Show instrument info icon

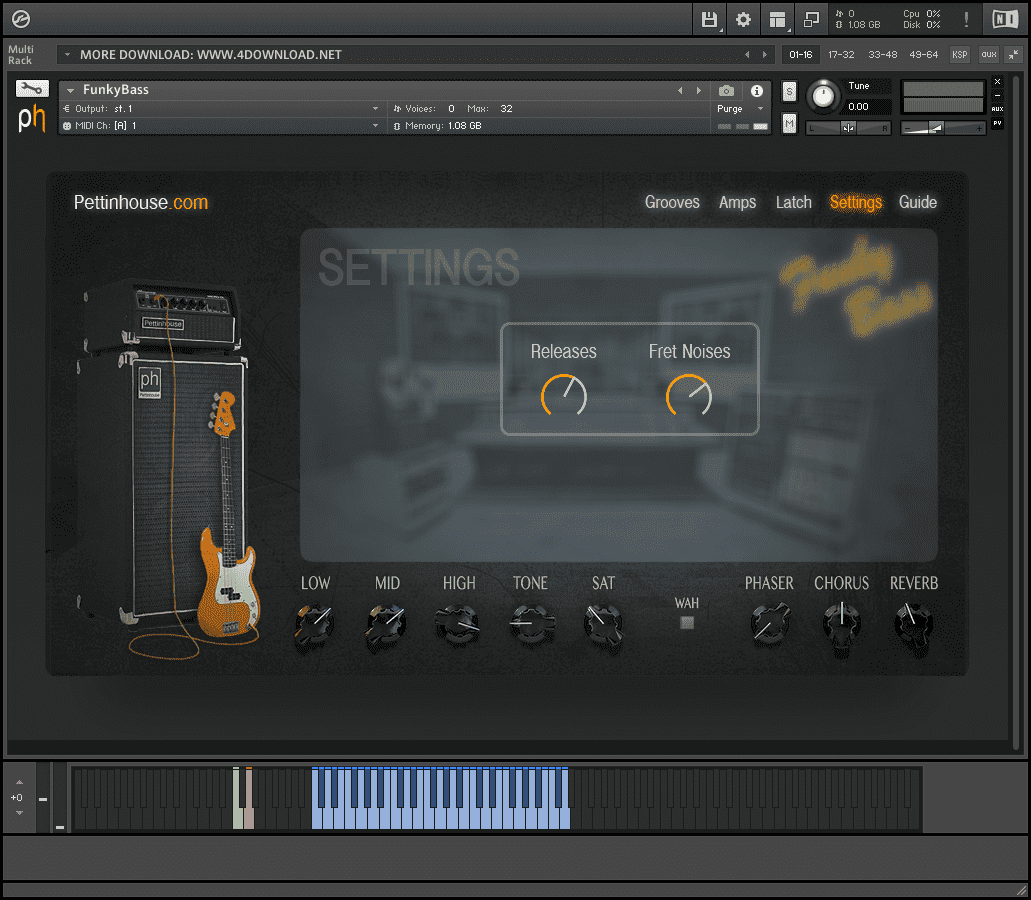(x=757, y=91)
